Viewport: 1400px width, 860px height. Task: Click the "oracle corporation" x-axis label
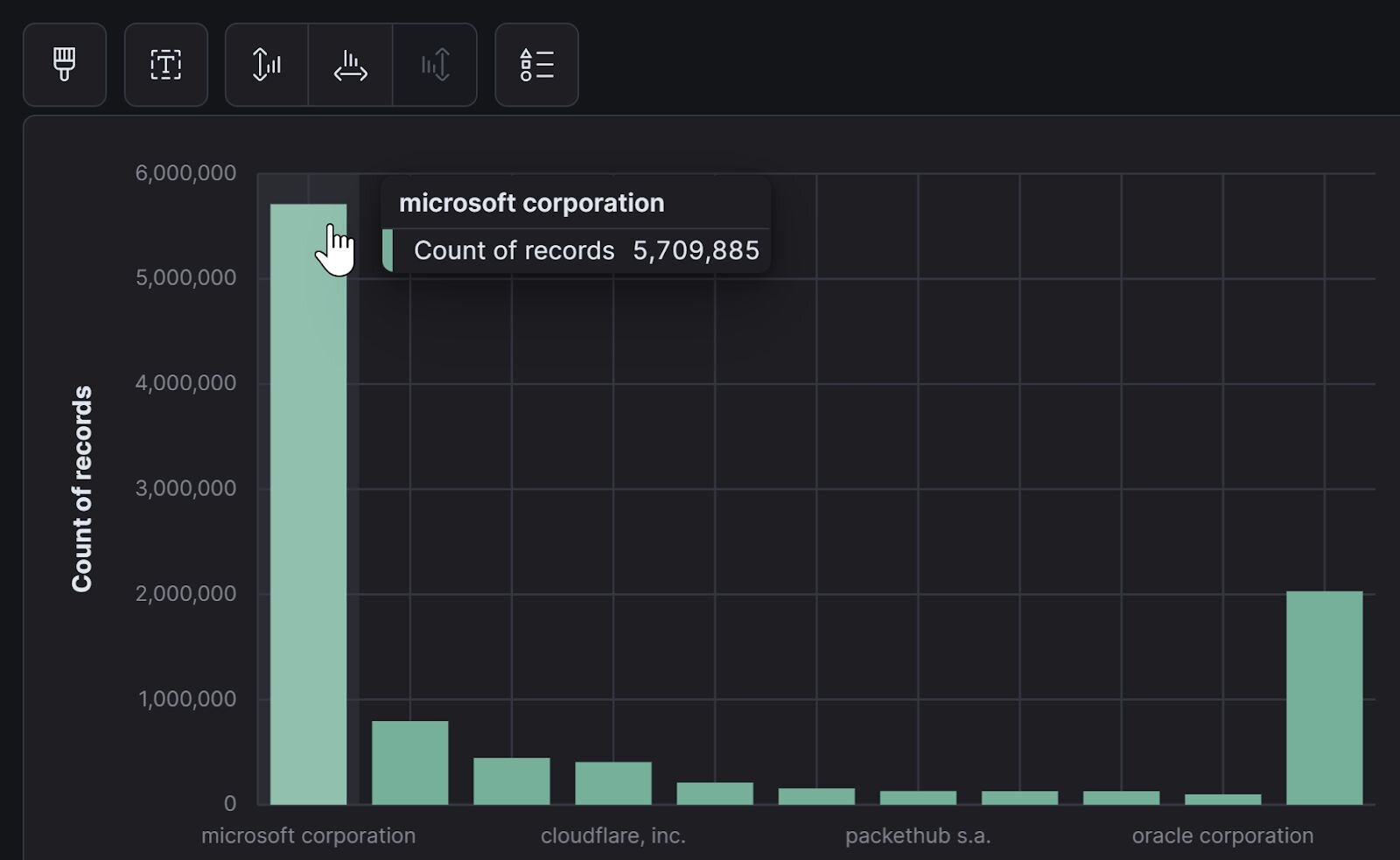pos(1222,836)
